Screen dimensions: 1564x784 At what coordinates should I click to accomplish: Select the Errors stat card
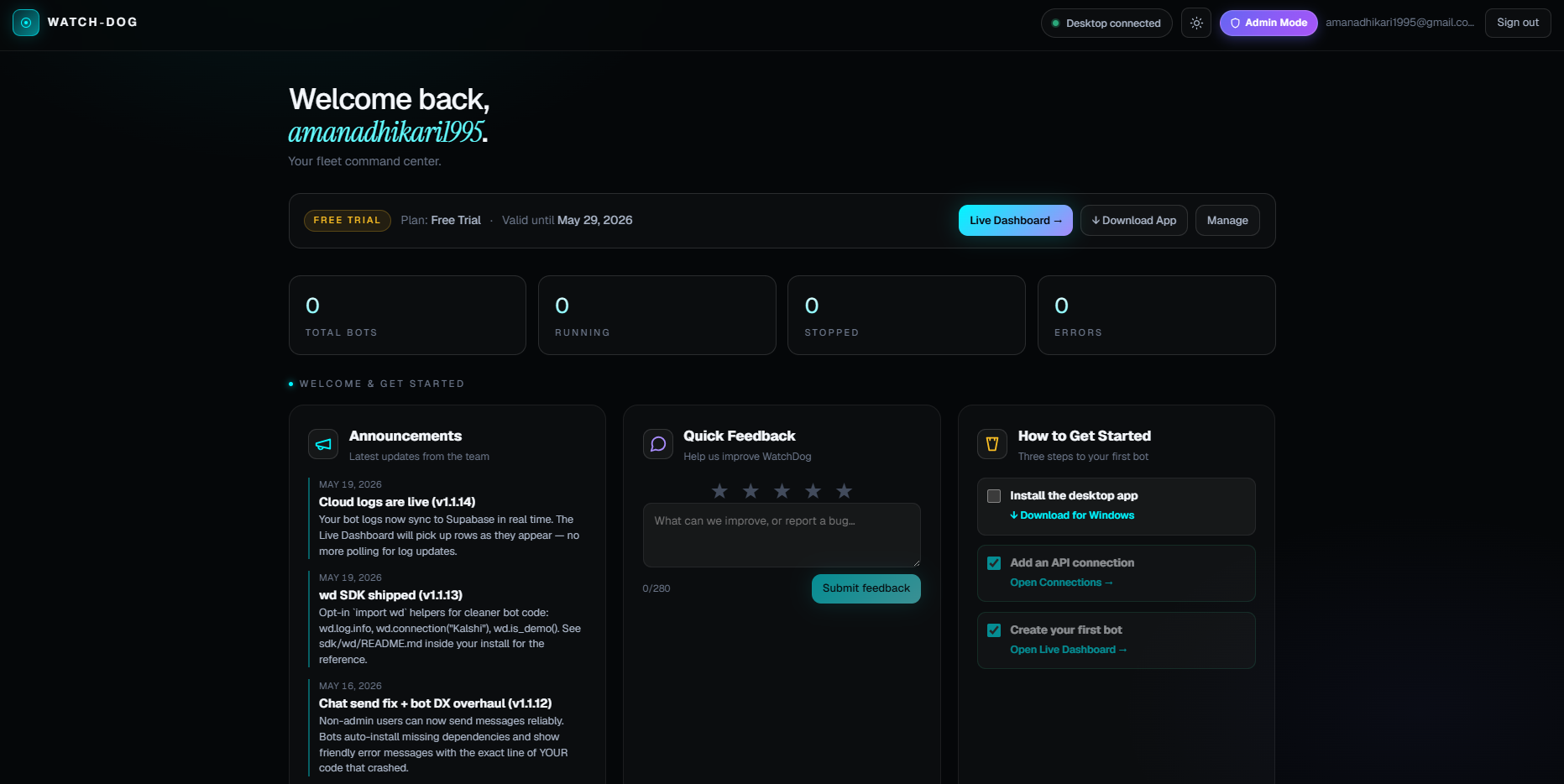tap(1157, 316)
